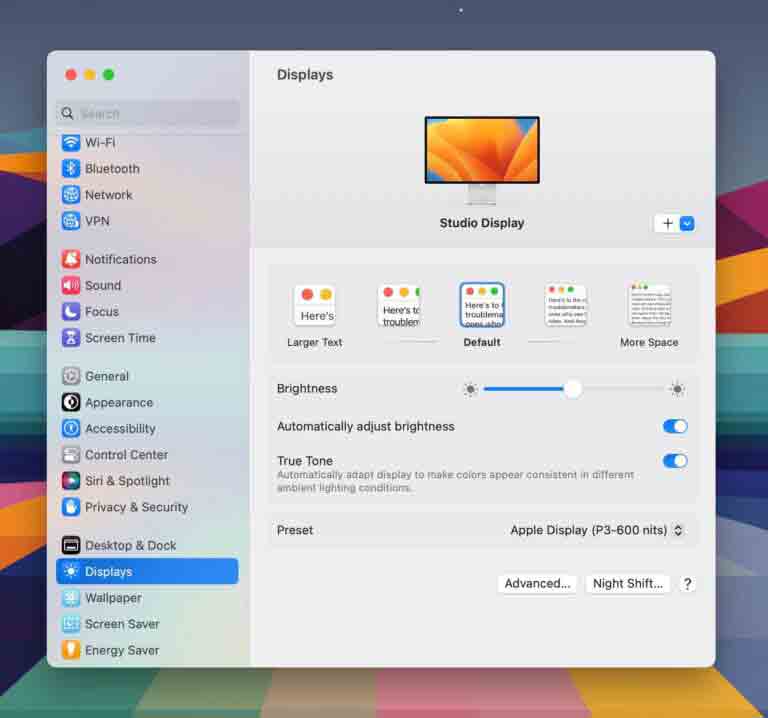Open the Energy Saver pane label
768x718 pixels.
[x=122, y=650]
